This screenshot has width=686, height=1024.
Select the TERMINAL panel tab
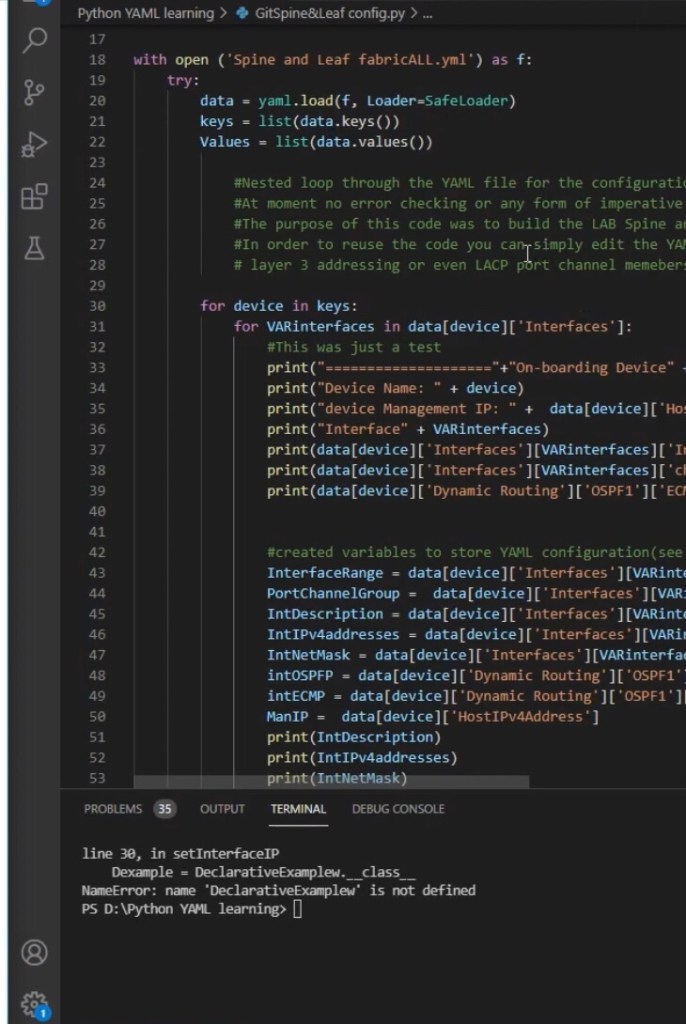[298, 809]
